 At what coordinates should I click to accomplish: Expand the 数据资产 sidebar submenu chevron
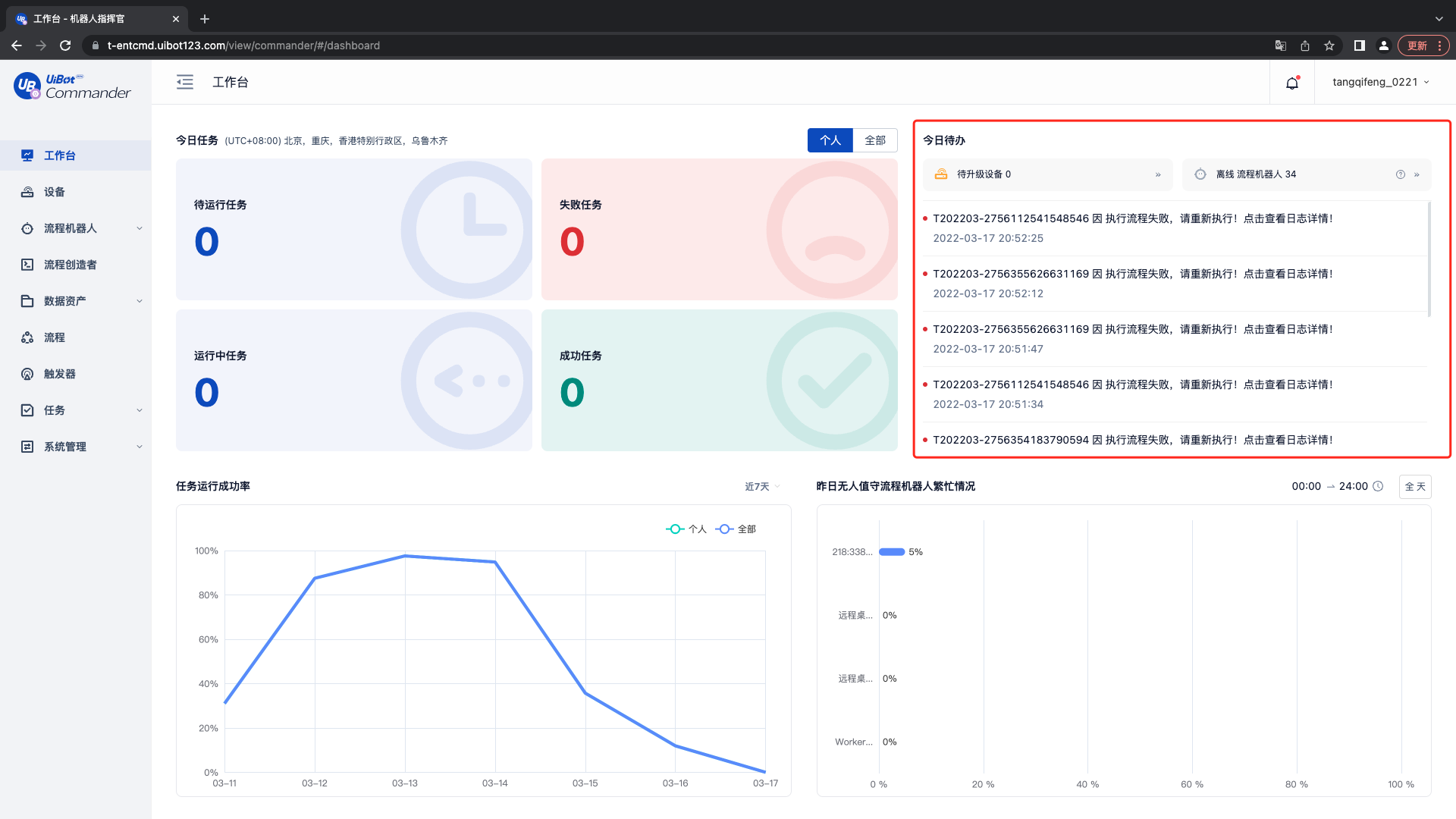coord(140,301)
